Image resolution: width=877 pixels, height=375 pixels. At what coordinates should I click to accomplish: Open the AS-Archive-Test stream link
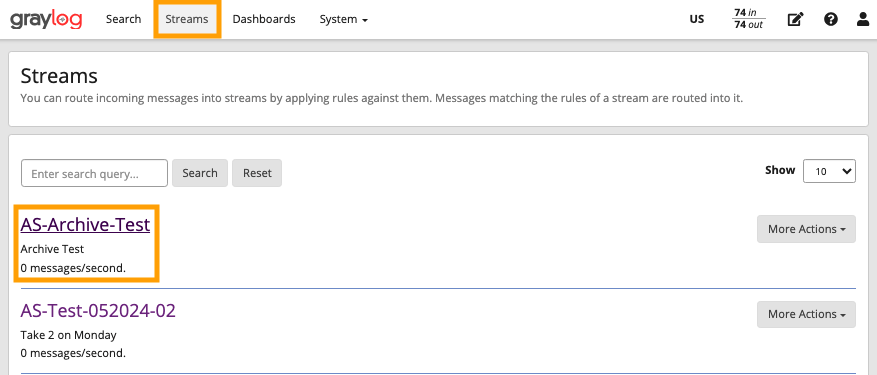click(x=85, y=224)
